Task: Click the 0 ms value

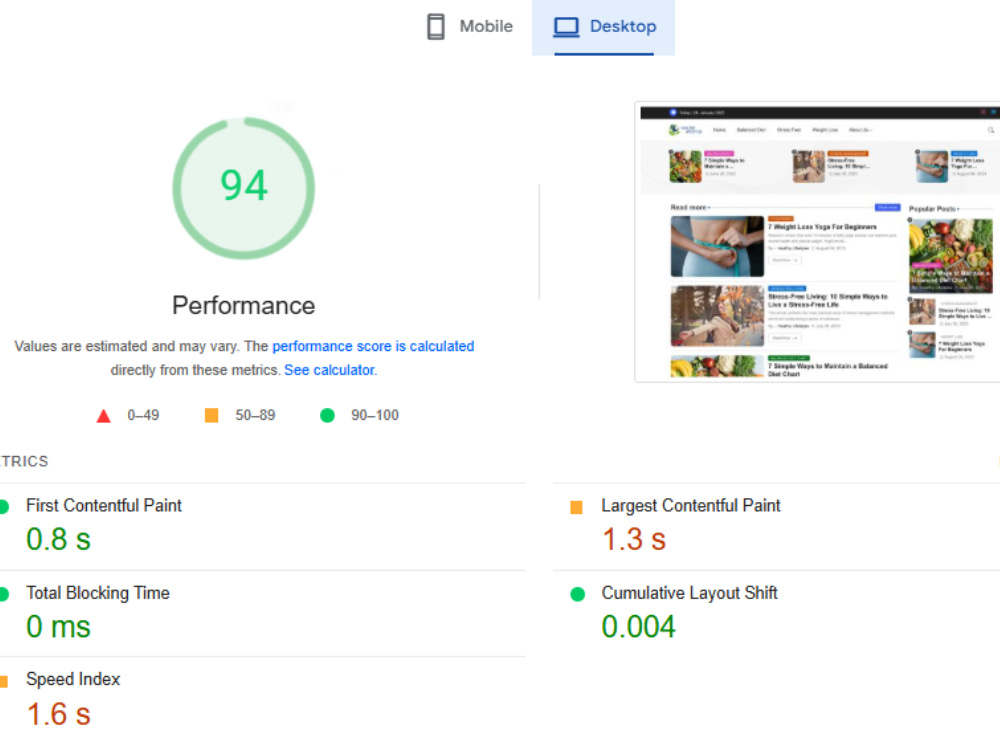Action: pyautogui.click(x=59, y=627)
